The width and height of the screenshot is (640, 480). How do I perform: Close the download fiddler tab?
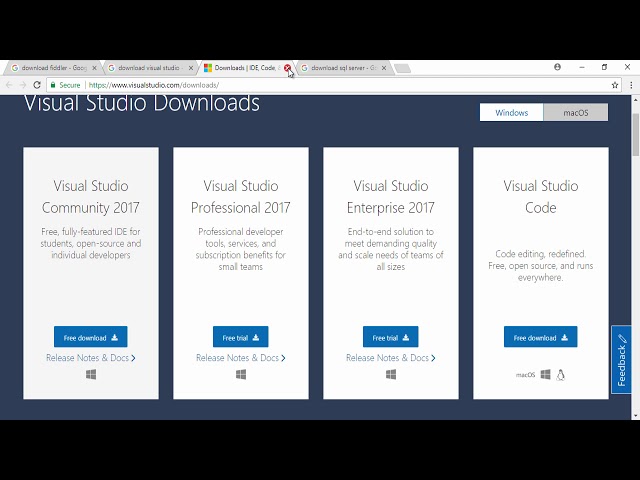[x=94, y=68]
